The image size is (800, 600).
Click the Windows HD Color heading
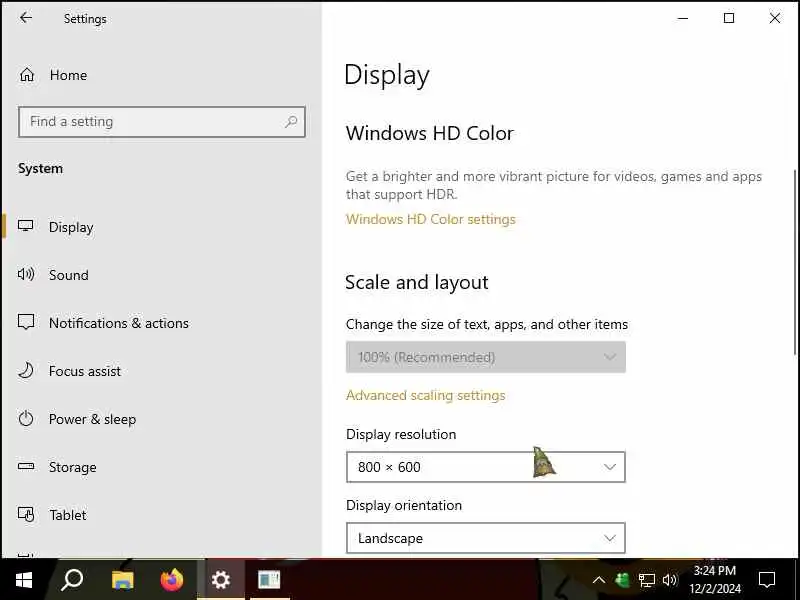click(x=430, y=133)
